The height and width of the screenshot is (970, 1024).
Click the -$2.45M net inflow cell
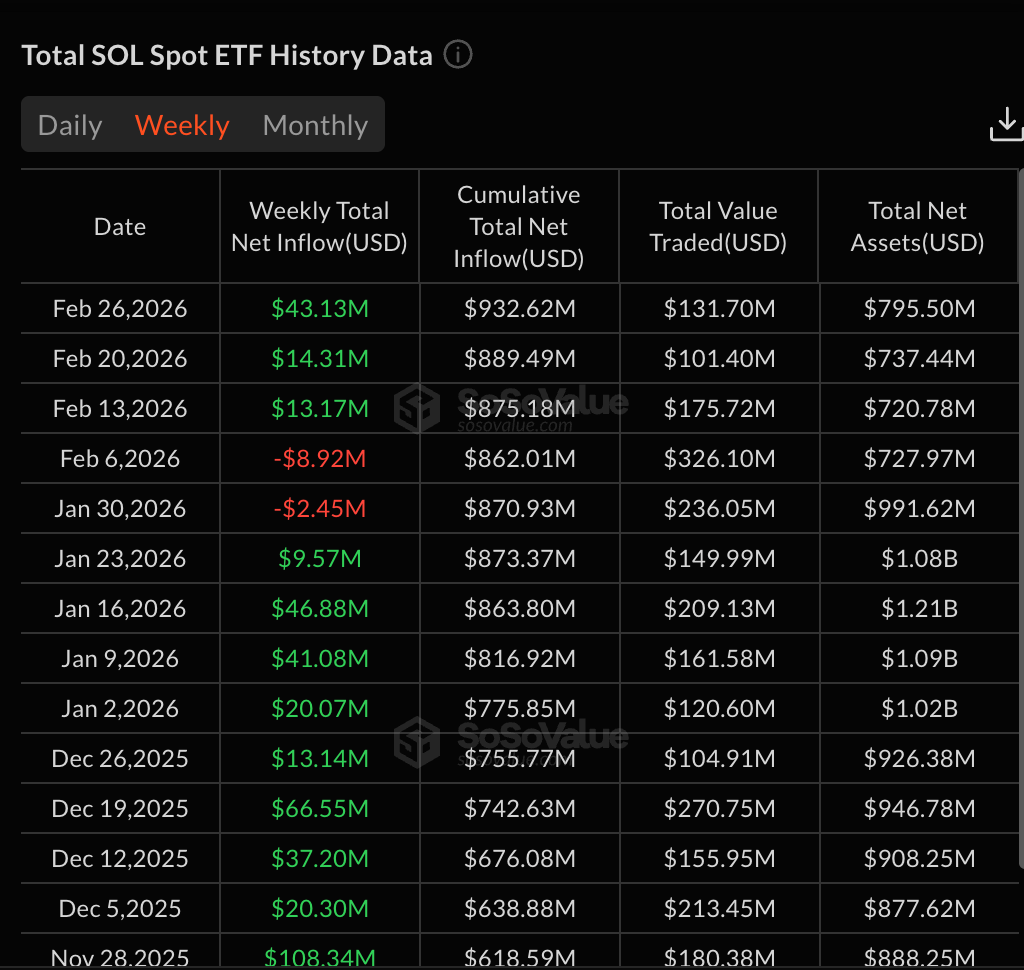pos(319,509)
